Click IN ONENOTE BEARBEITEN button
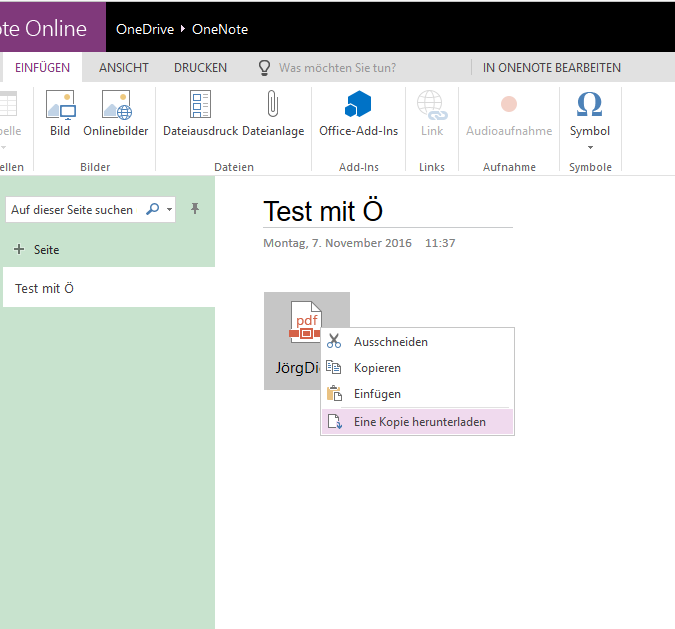 coord(551,68)
